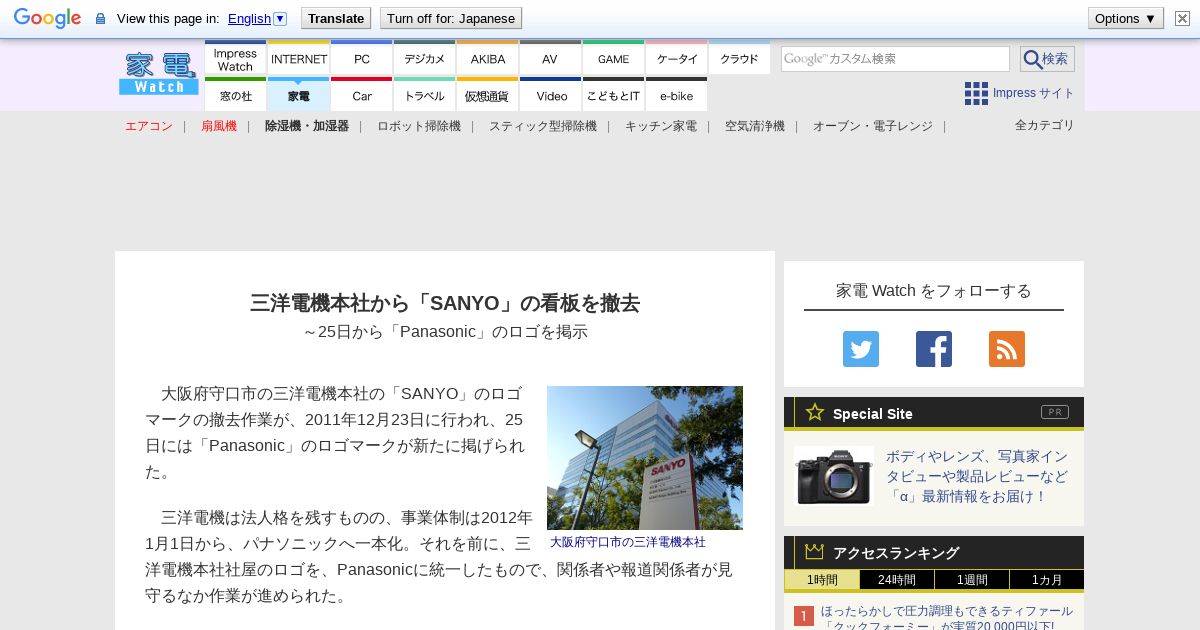Click the Google logo in the translate bar
Screen dimensions: 1200x630
(47, 18)
